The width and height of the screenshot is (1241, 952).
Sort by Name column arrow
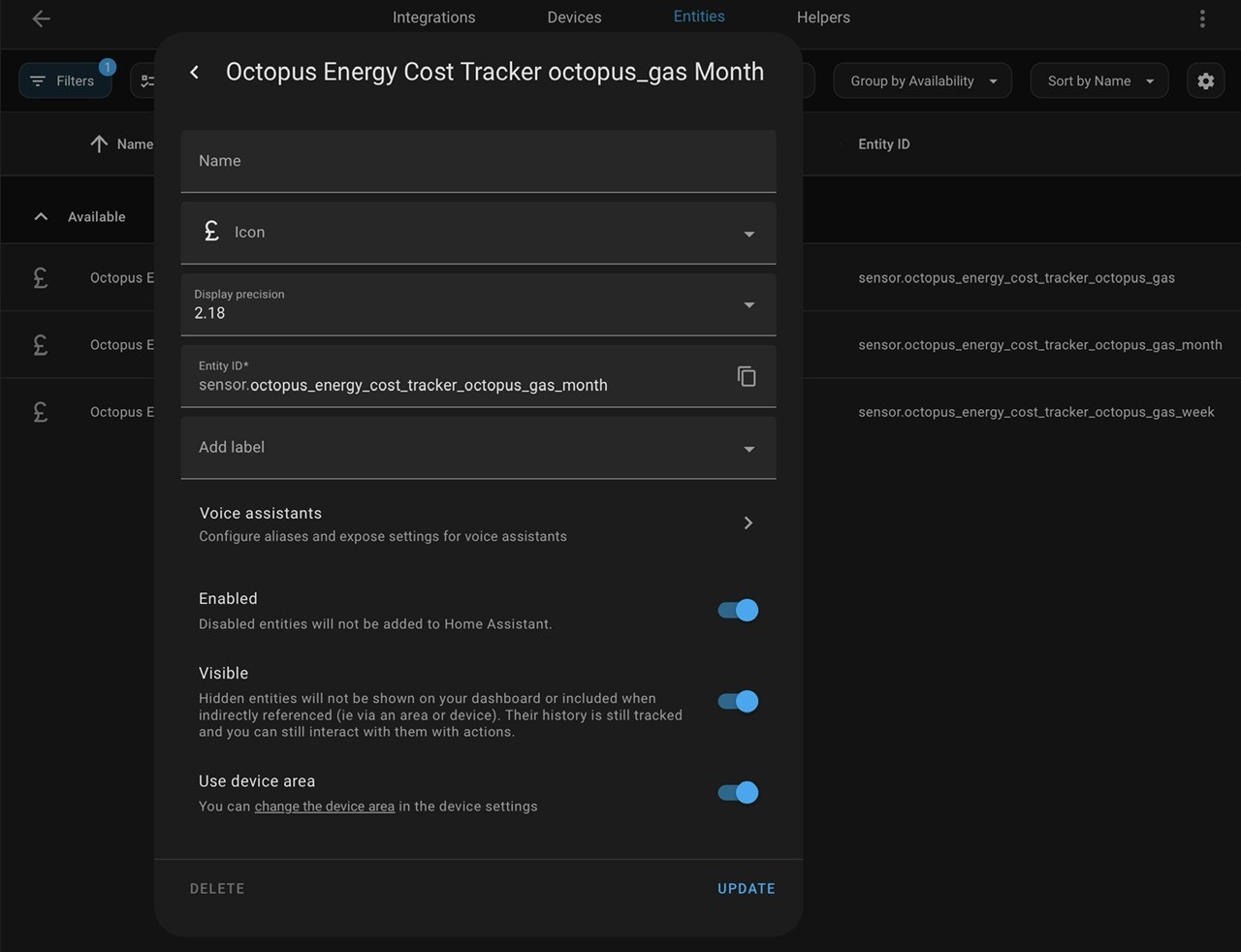(x=99, y=144)
